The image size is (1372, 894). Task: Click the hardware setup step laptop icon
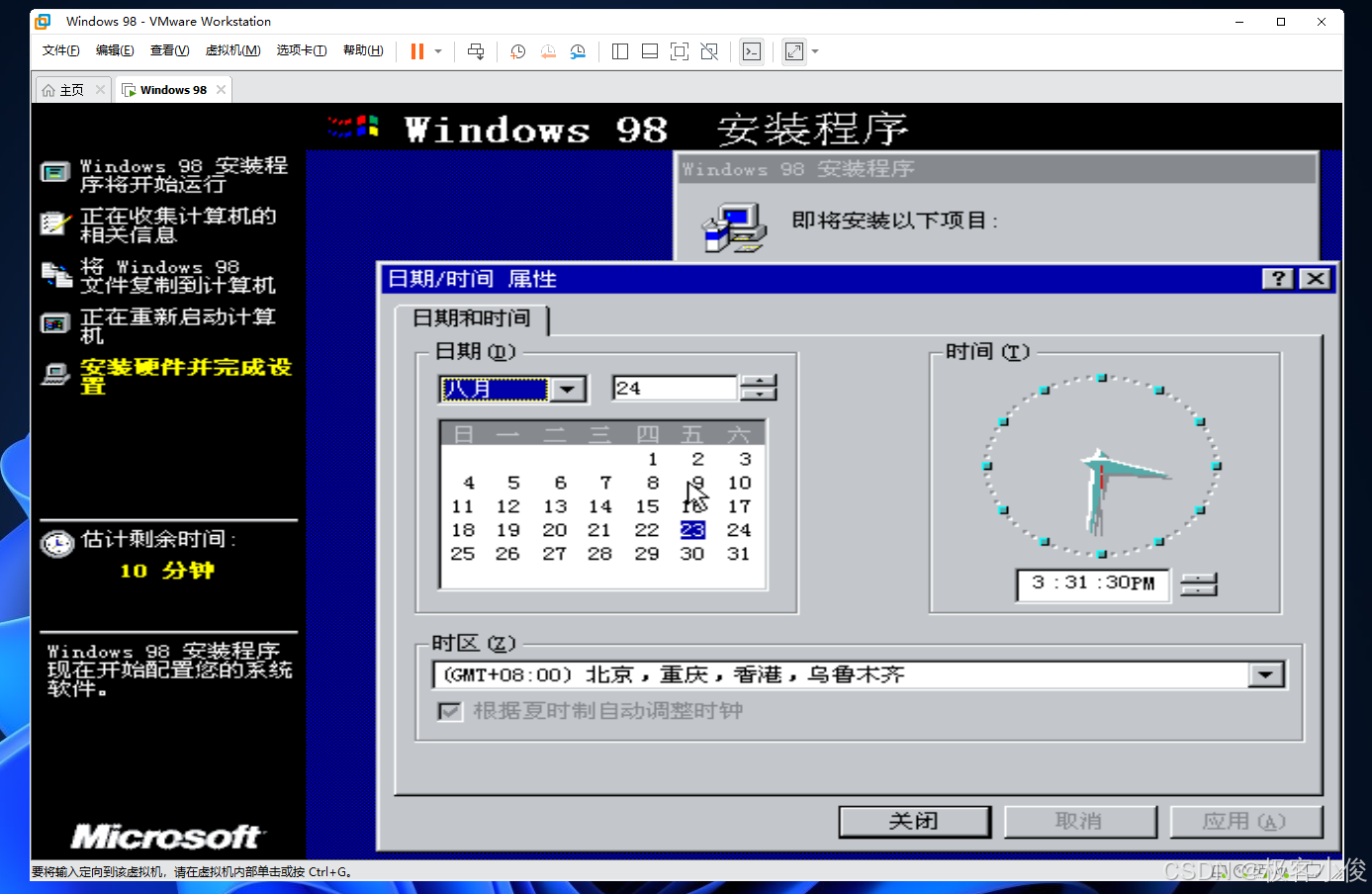[55, 375]
